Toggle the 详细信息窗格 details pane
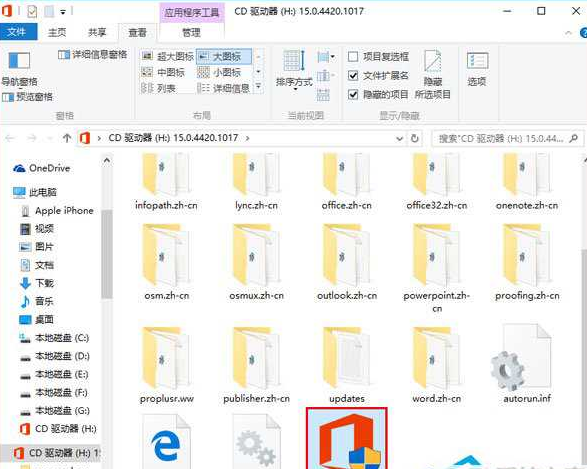587x469 pixels. [x=92, y=55]
